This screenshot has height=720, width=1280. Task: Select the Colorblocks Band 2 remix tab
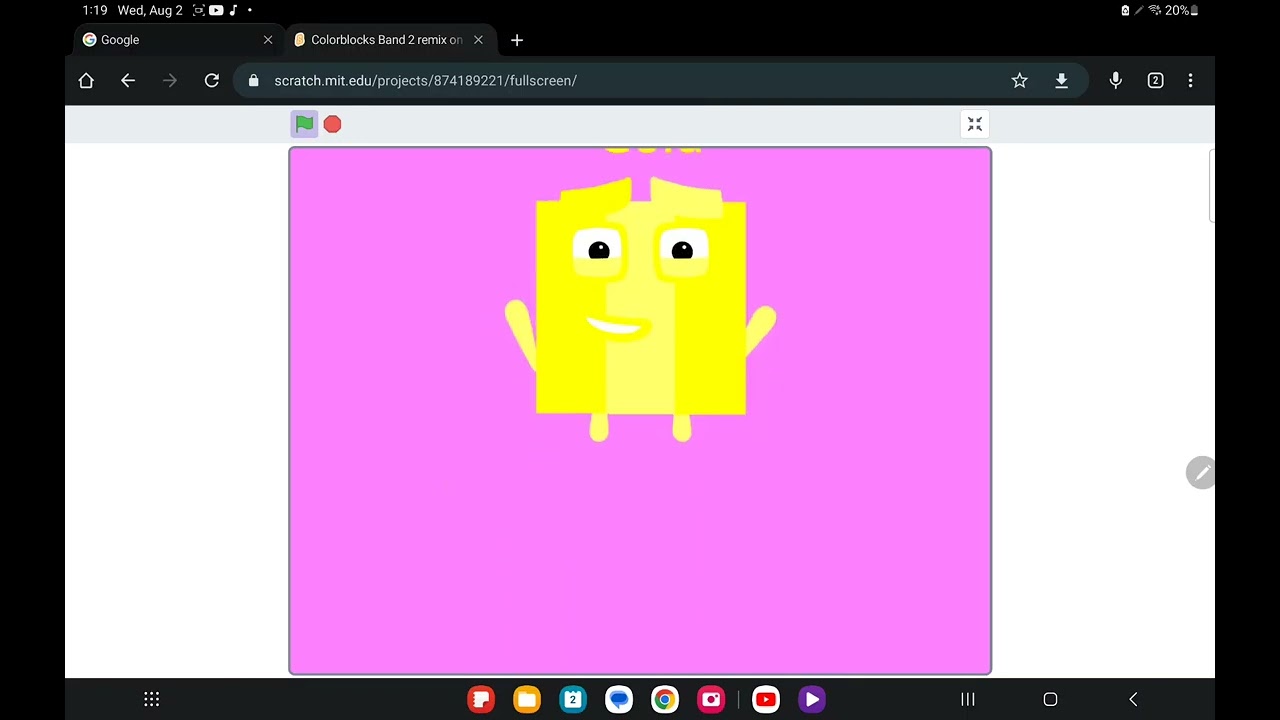[x=386, y=40]
